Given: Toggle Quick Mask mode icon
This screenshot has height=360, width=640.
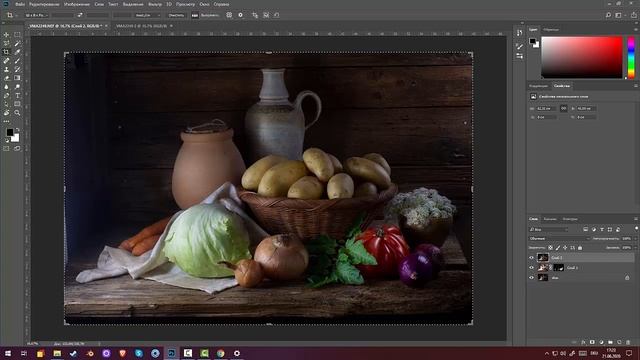Looking at the screenshot, I should click(x=6, y=149).
